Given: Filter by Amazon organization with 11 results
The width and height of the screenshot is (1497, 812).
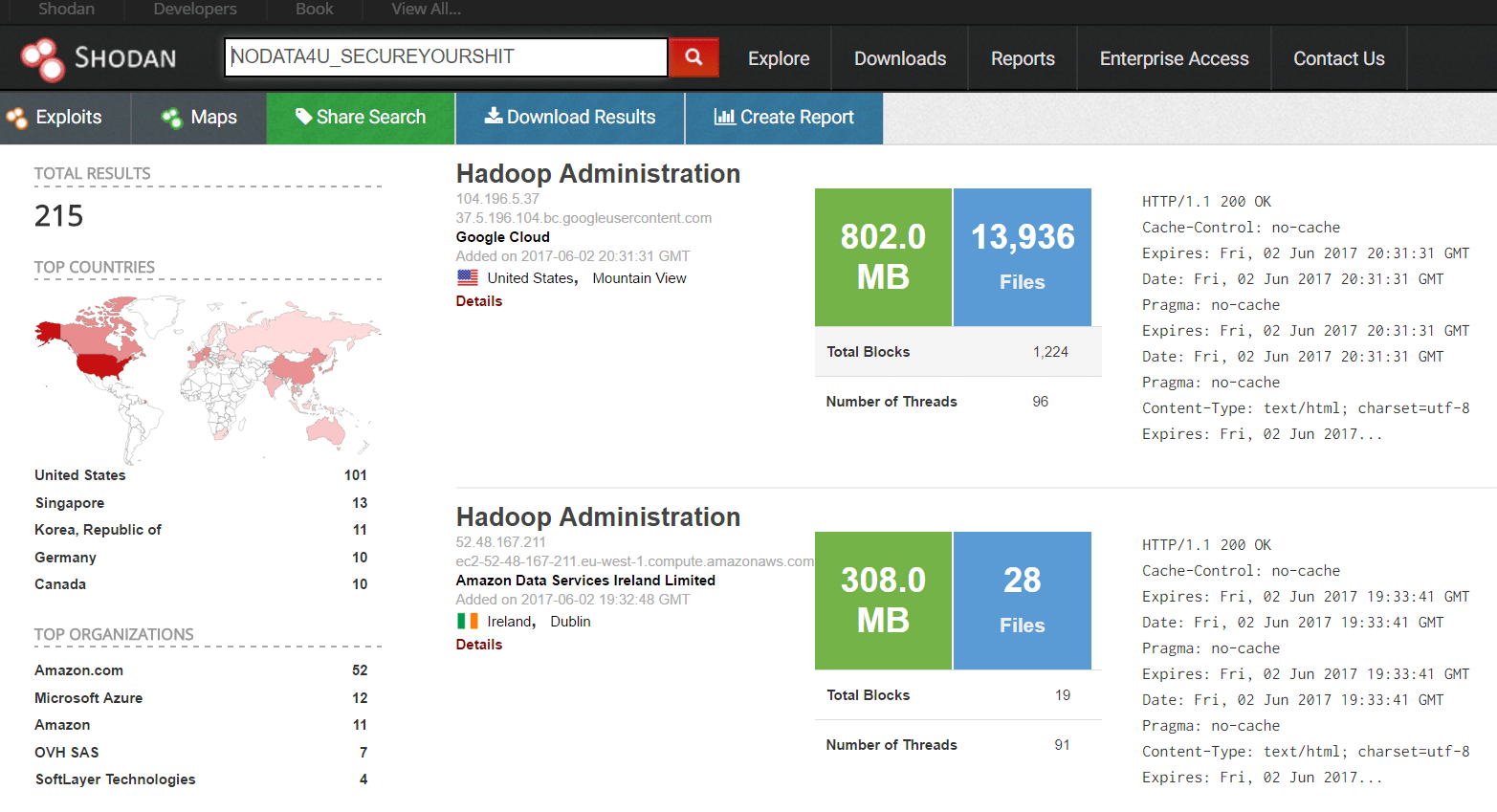Looking at the screenshot, I should click(x=62, y=725).
